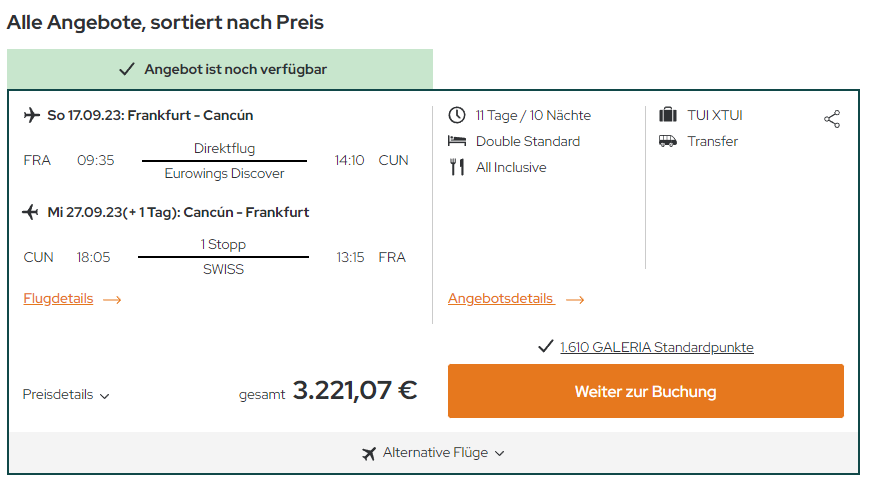Expand Alternative Flüge section
Viewport: 893px width, 490px height.
pos(433,453)
